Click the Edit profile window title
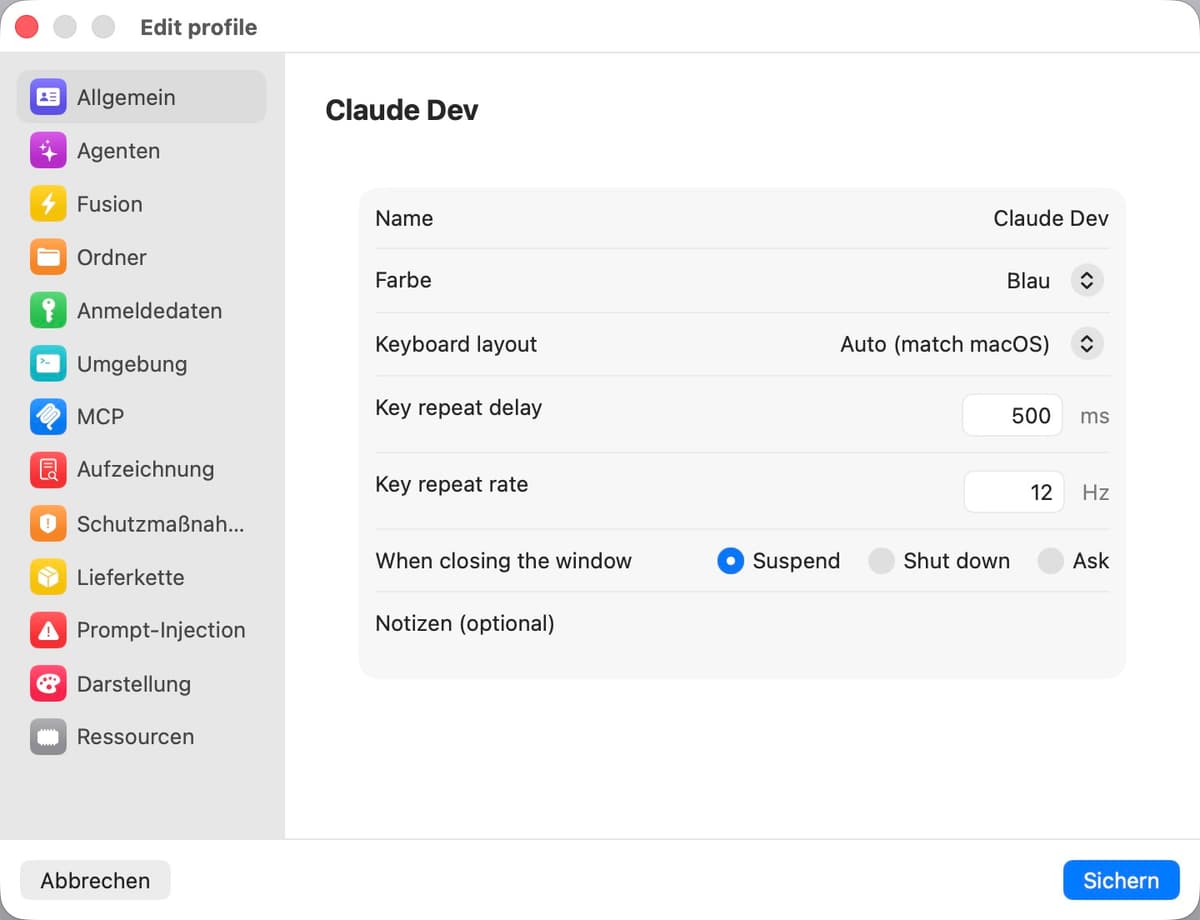Viewport: 1200px width, 920px height. pos(198,27)
